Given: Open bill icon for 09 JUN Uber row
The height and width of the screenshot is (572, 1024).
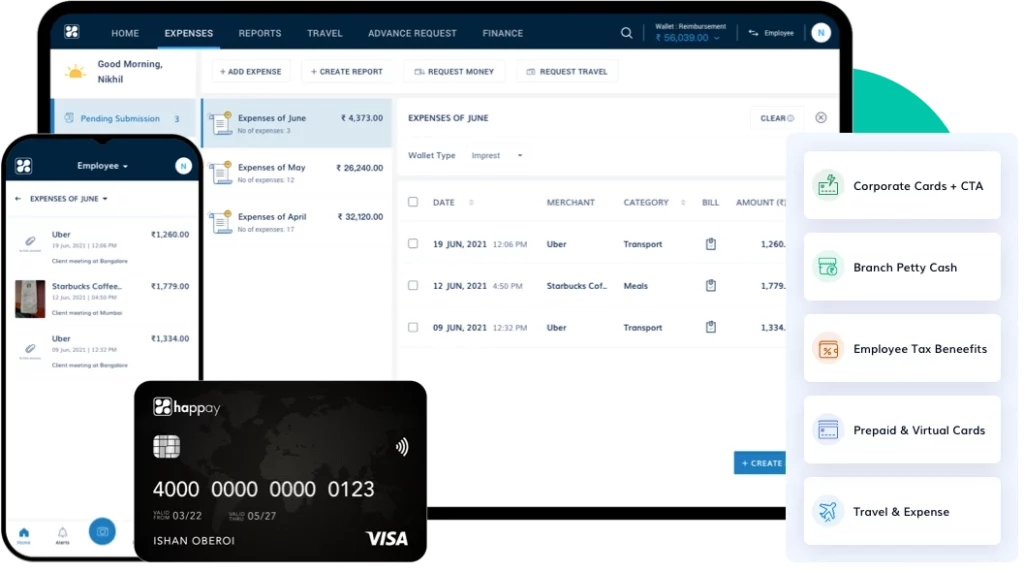Looking at the screenshot, I should click(x=711, y=327).
